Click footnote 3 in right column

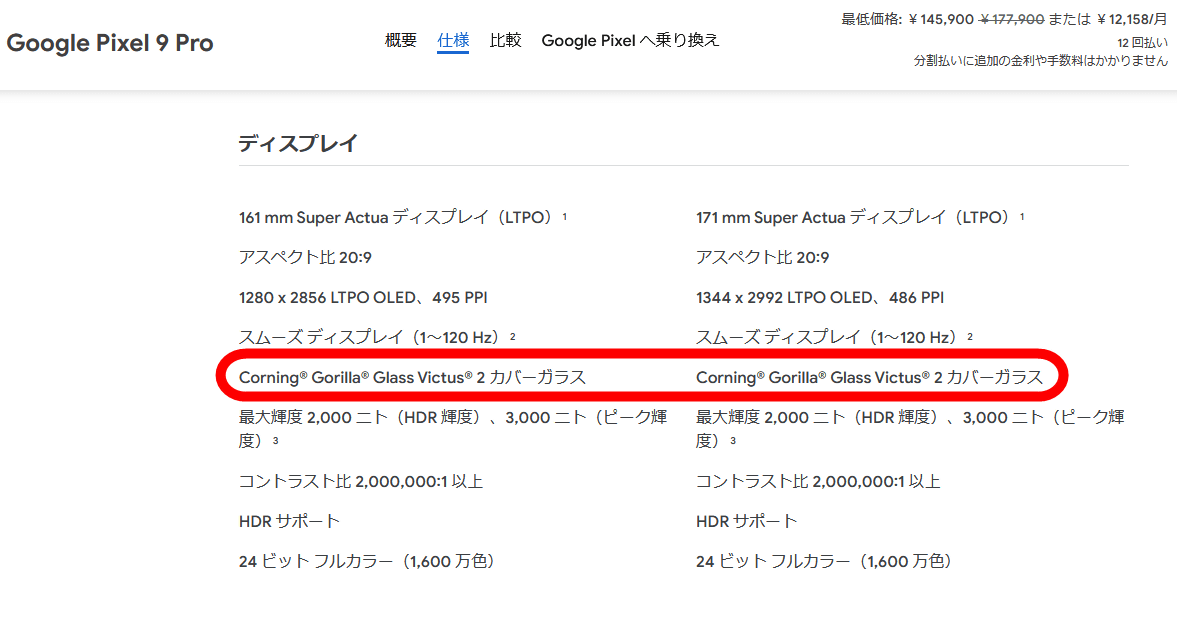tap(733, 441)
